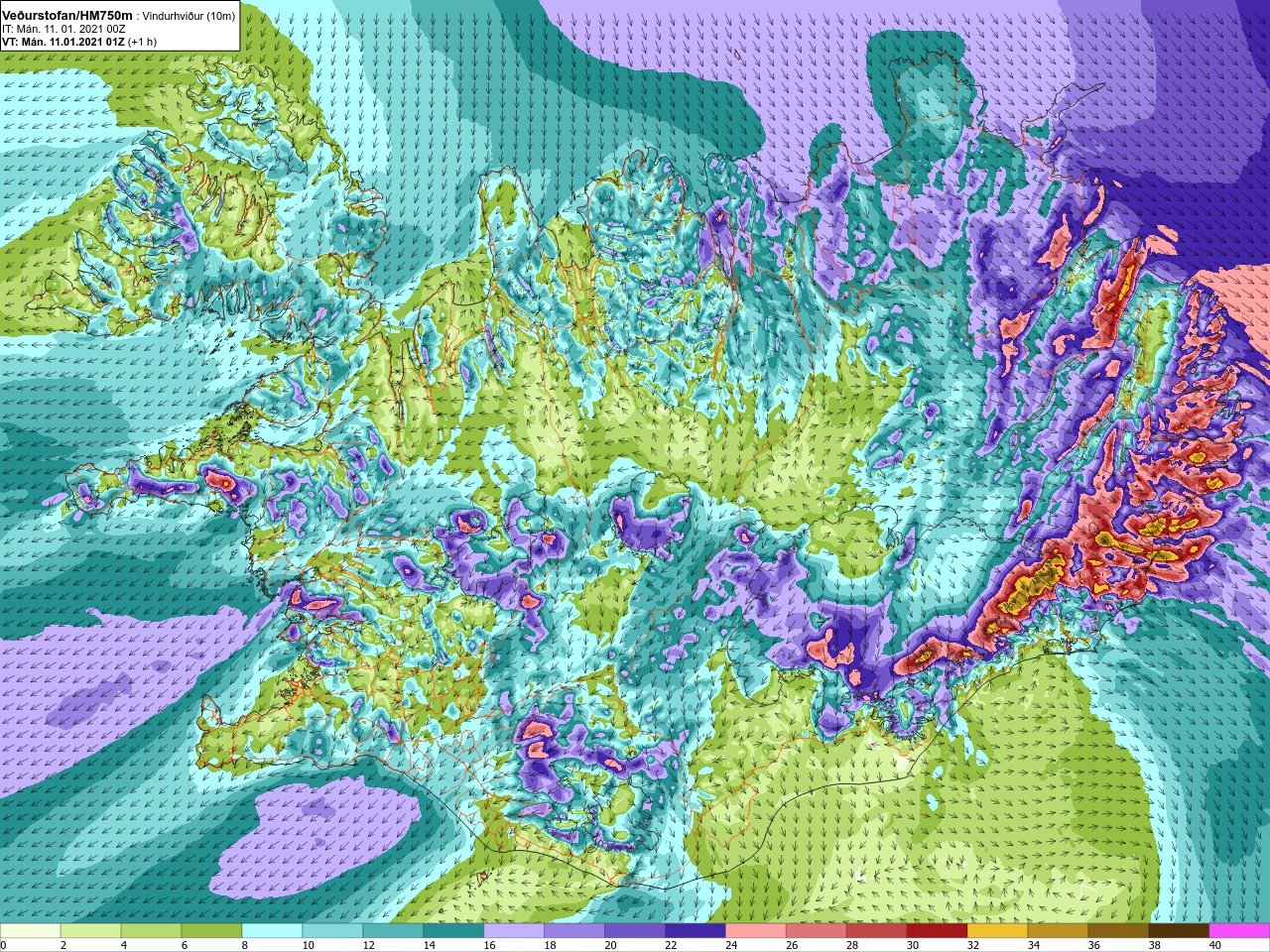Click the legend scale value 40
The width and height of the screenshot is (1270, 952).
1216,945
